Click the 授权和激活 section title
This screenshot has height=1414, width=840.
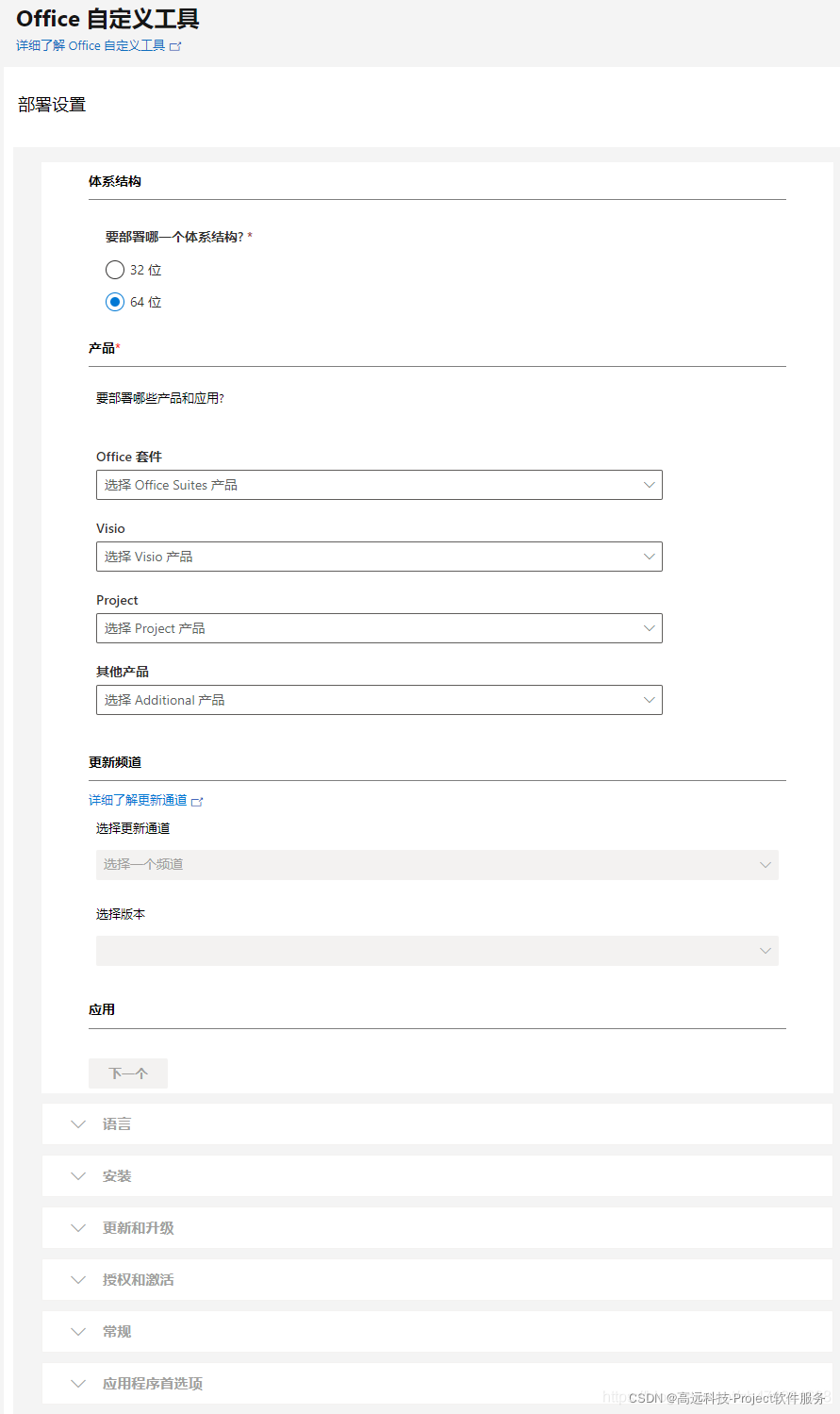pos(139,1280)
